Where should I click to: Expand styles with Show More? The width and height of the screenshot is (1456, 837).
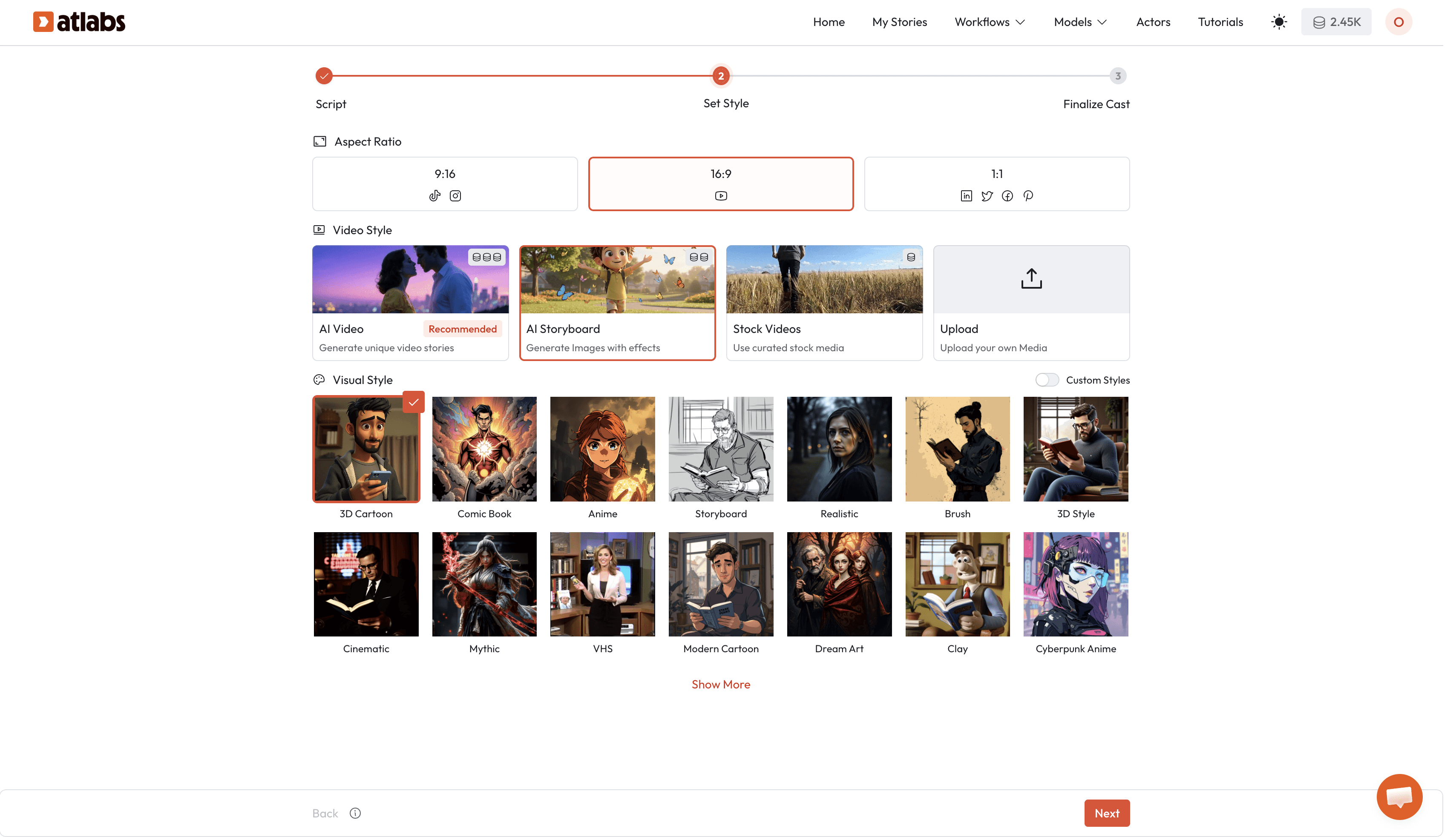click(x=720, y=684)
